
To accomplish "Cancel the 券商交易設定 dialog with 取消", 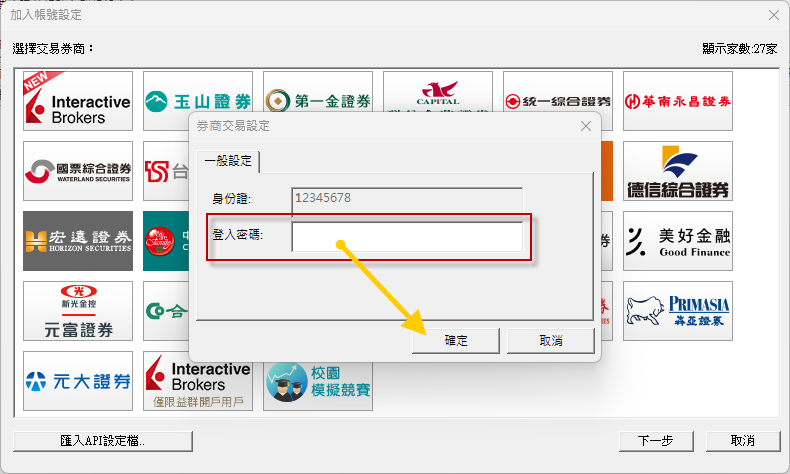I will [x=551, y=341].
